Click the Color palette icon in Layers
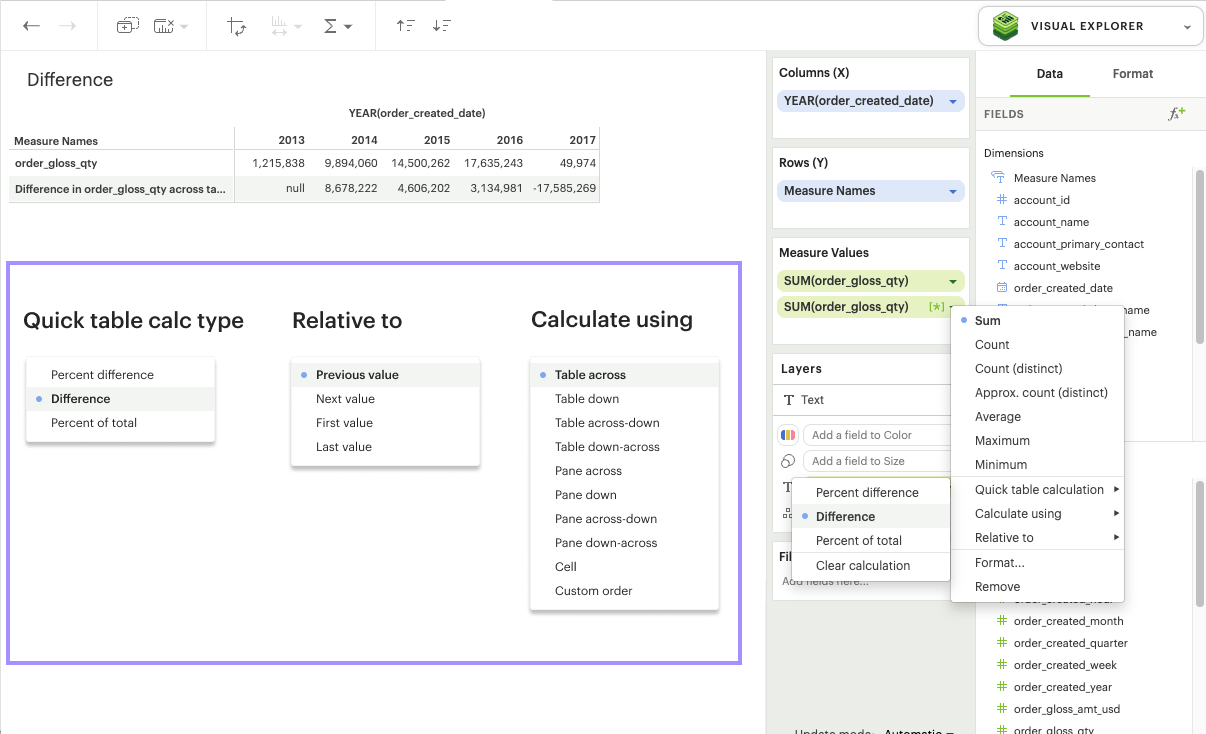 (788, 435)
